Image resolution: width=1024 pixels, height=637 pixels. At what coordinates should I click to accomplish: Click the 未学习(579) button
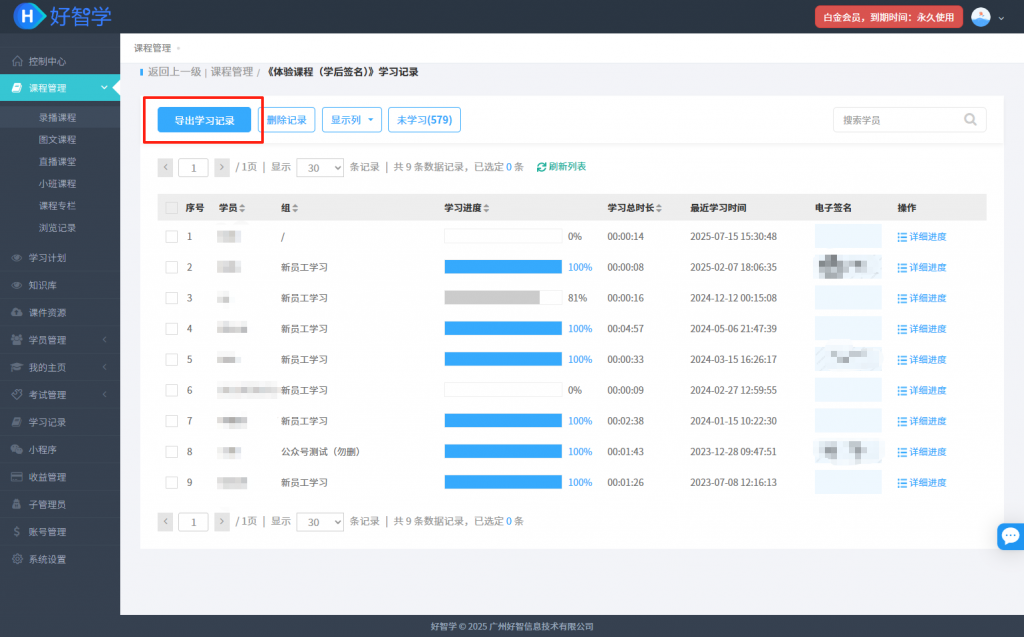tap(424, 120)
